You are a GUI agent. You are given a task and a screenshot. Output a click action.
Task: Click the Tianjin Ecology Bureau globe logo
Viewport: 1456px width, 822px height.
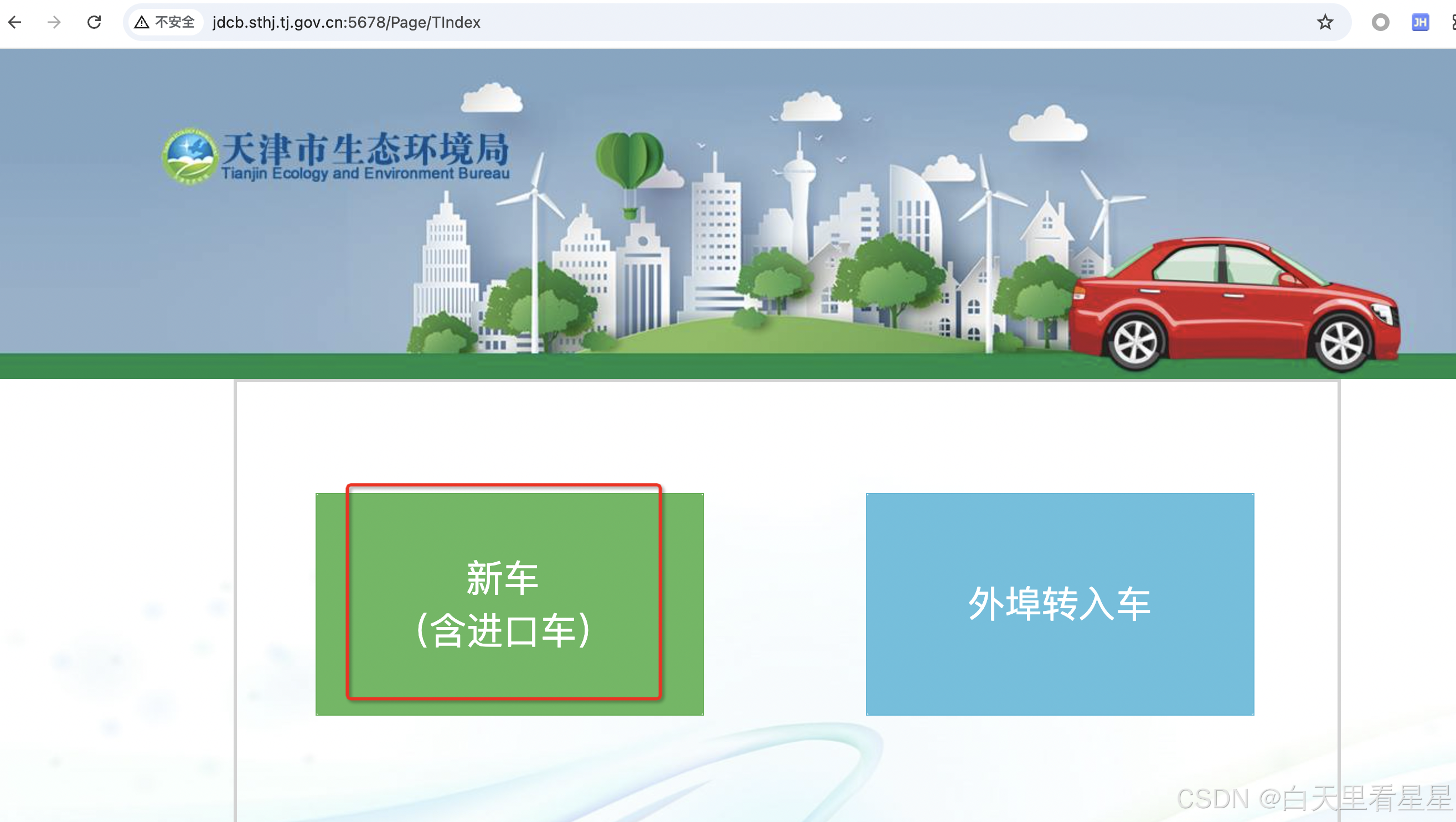tap(189, 156)
